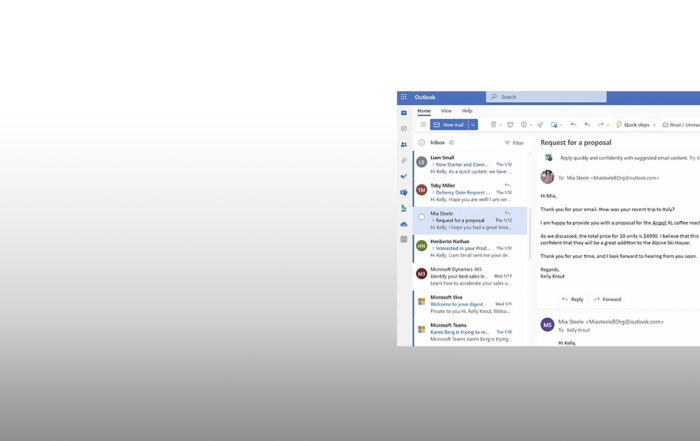
Task: Expand the Forward dropdown arrow
Action: tap(608, 125)
